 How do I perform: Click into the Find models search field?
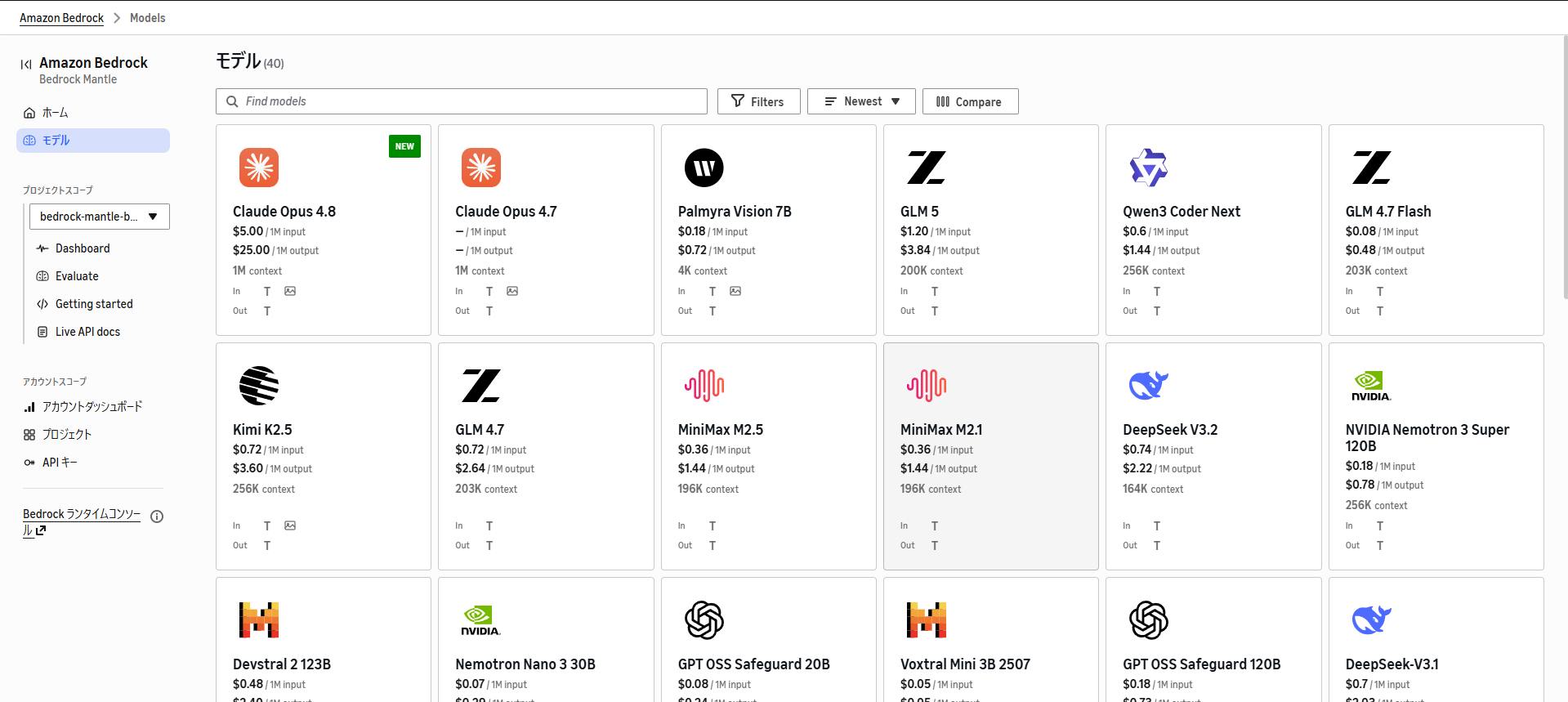pyautogui.click(x=462, y=101)
